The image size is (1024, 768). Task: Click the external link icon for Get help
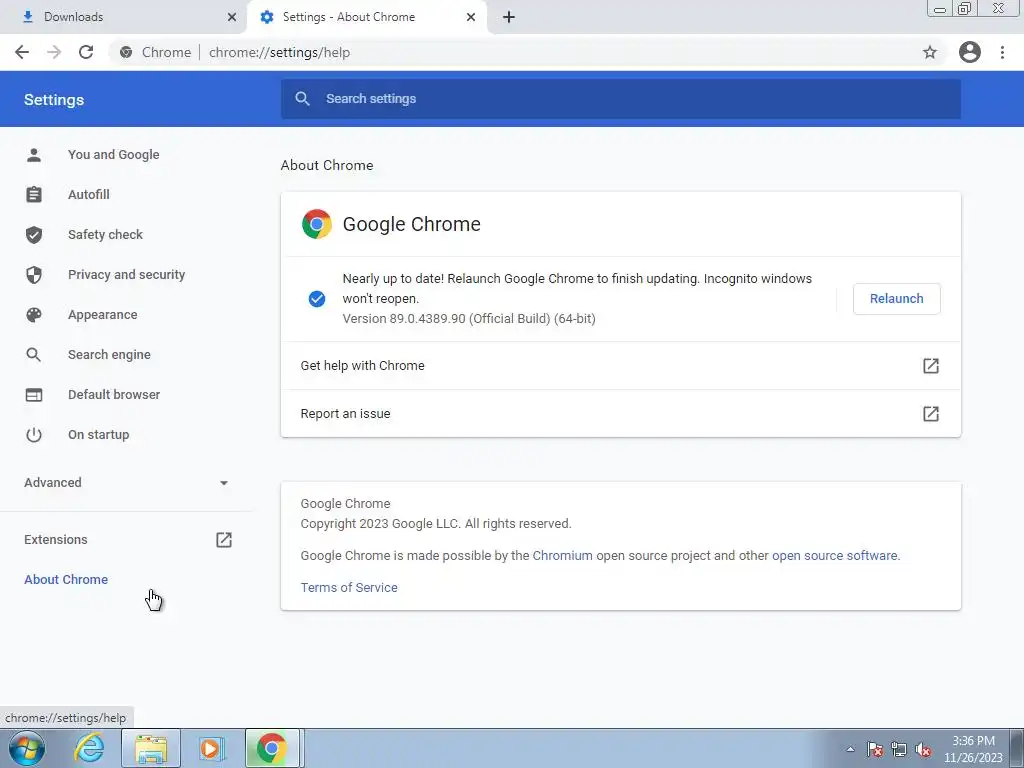[x=931, y=366]
